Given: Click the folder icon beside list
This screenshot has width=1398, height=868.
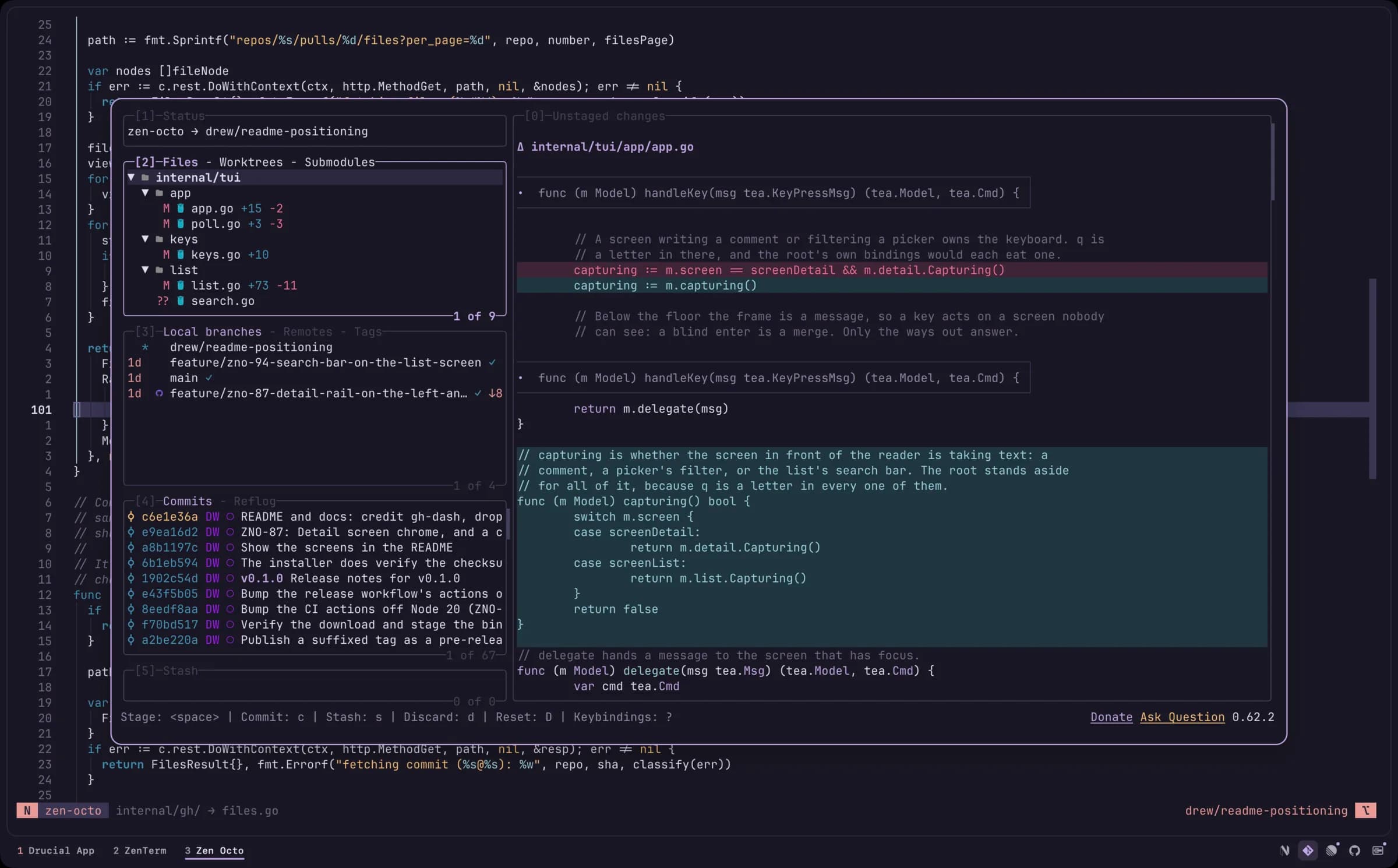Looking at the screenshot, I should tap(160, 270).
